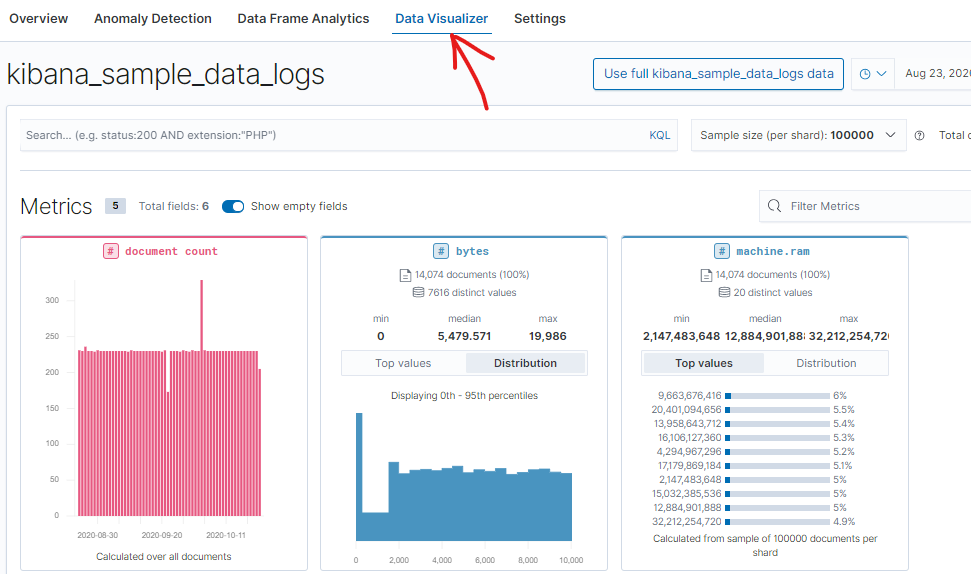Select Distribution in bytes card
The width and height of the screenshot is (971, 574).
click(x=525, y=363)
